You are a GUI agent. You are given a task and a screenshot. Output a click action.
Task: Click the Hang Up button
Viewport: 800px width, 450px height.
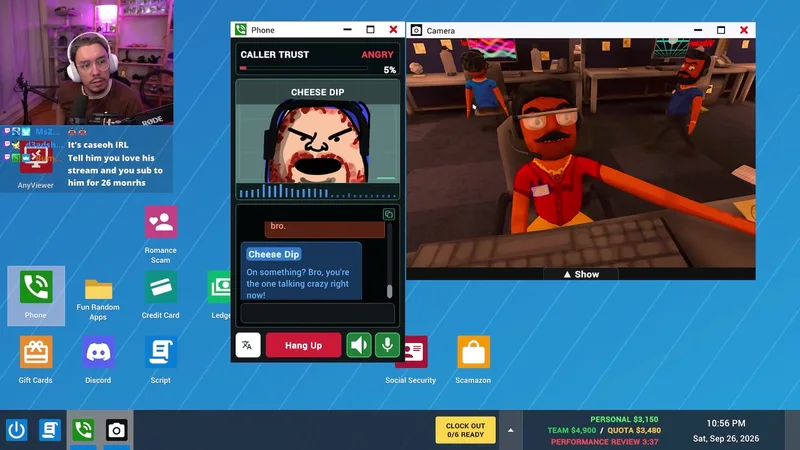(x=304, y=345)
